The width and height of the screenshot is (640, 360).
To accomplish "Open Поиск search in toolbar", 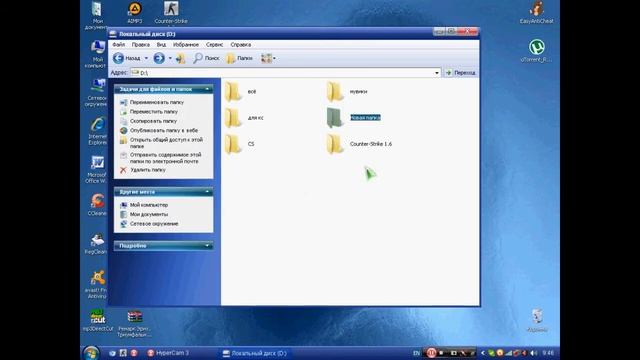I will 206,58.
